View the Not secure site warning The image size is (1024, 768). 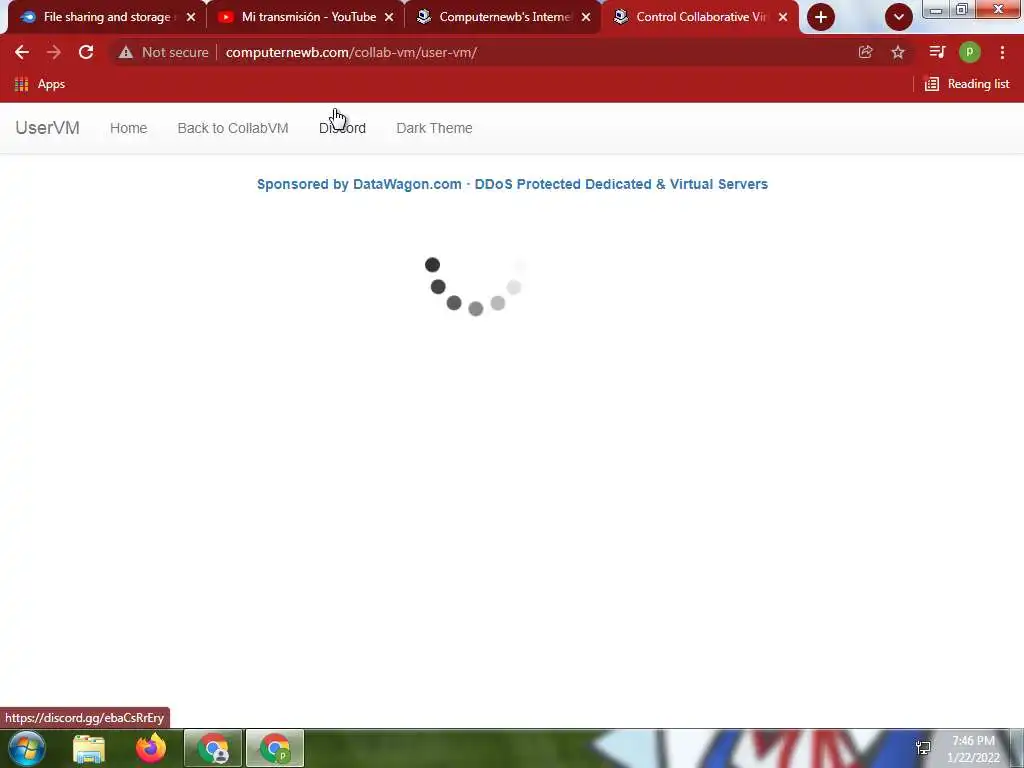coord(163,52)
